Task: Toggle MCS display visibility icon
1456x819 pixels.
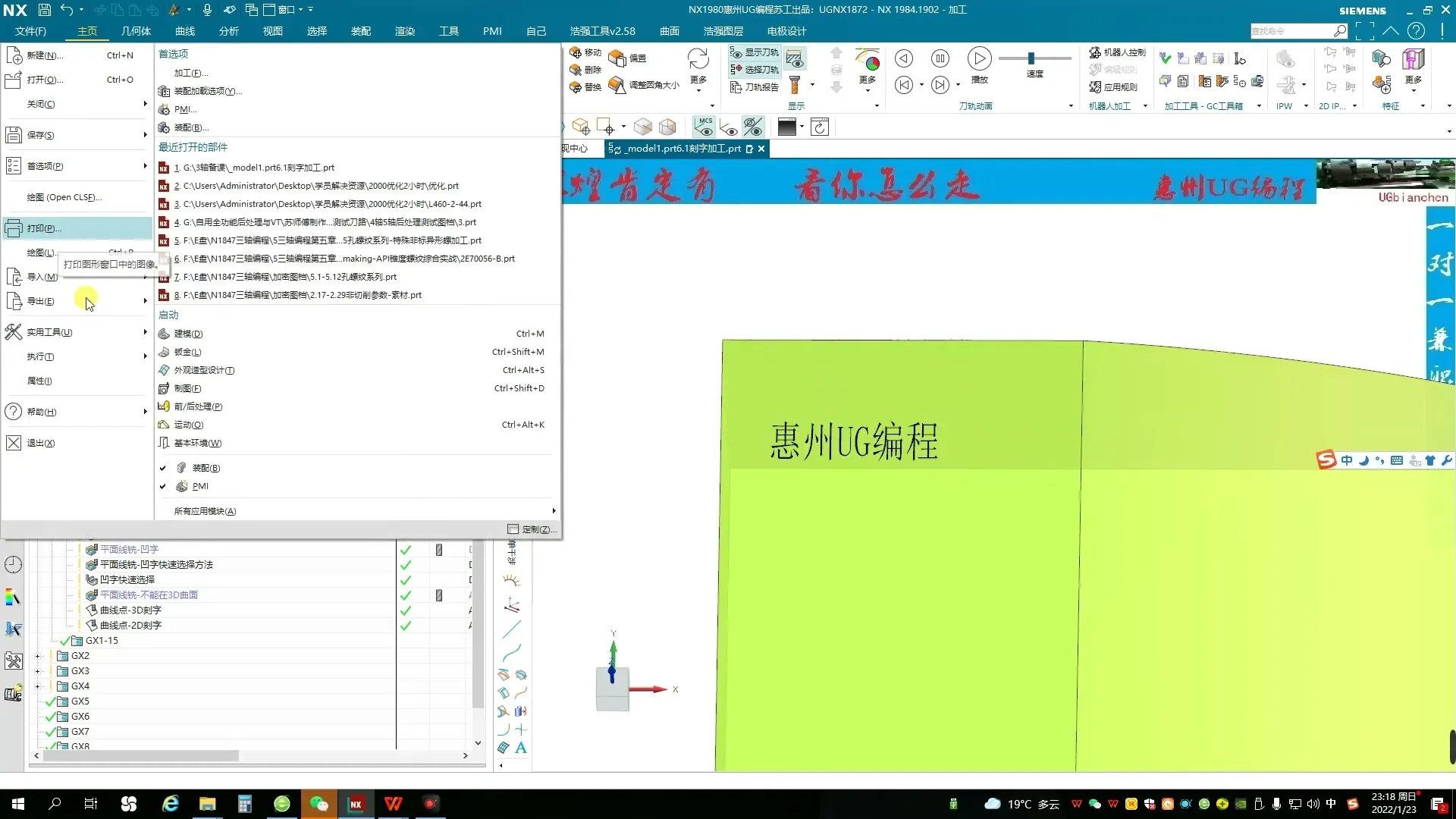Action: [x=704, y=127]
